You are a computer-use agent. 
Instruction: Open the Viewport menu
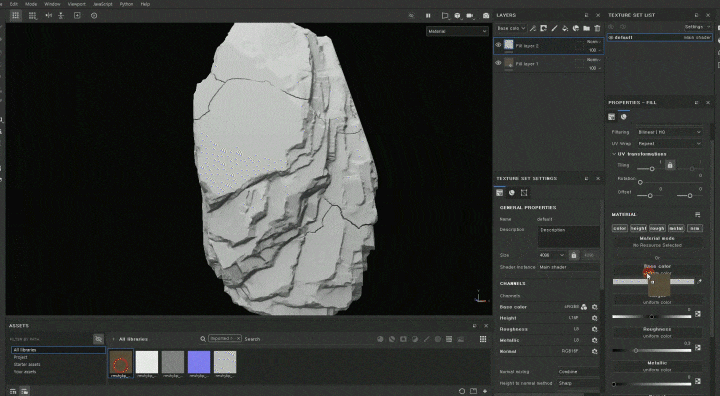click(77, 4)
